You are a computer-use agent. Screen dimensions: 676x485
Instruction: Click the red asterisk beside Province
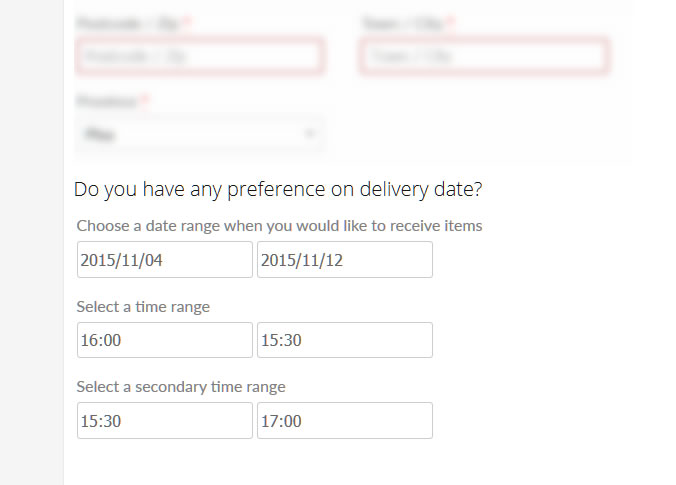tap(146, 101)
